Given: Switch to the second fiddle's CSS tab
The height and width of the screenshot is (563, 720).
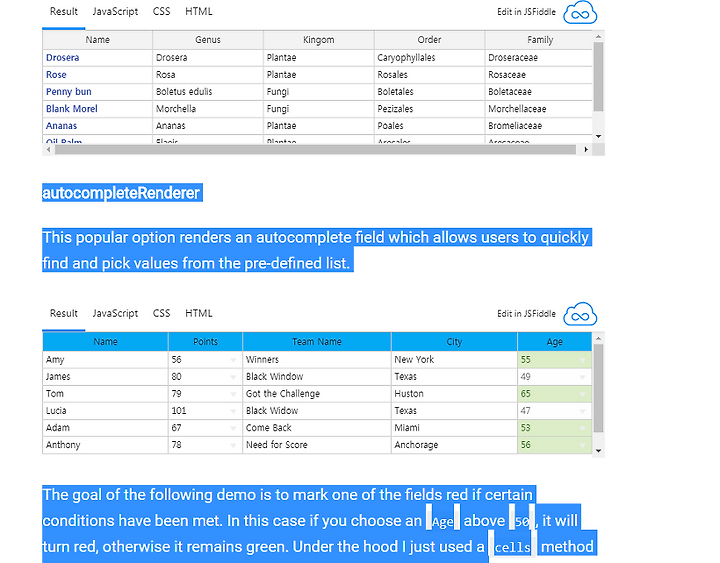Looking at the screenshot, I should (161, 313).
